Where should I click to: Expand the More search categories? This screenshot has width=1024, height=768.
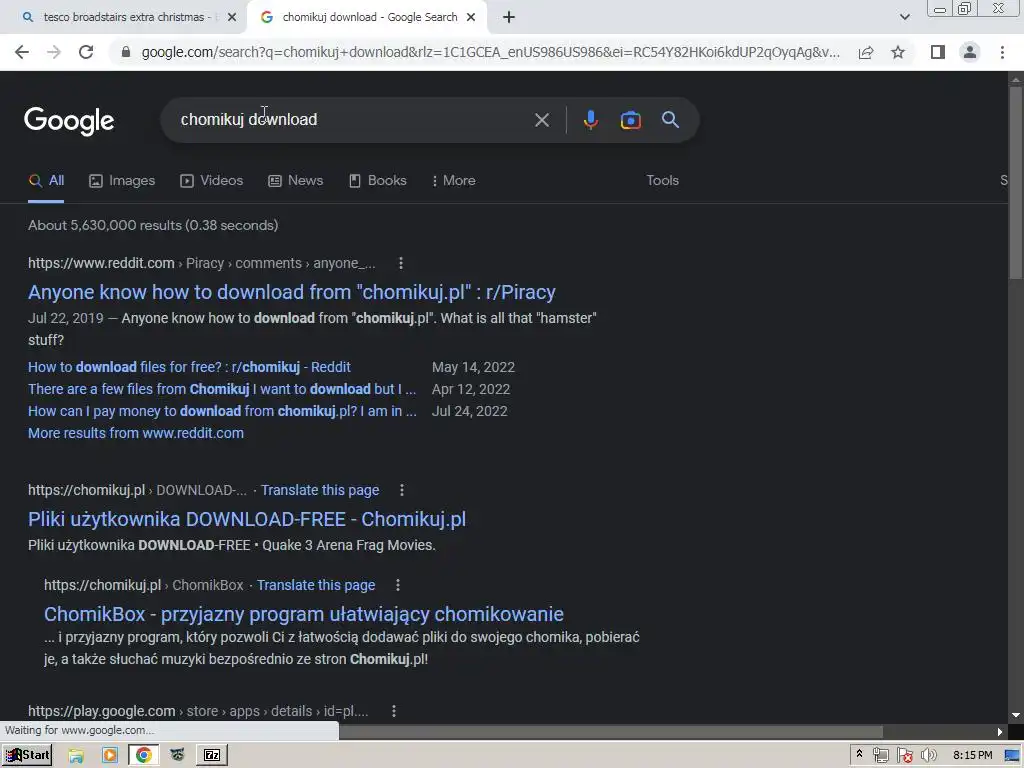454,181
